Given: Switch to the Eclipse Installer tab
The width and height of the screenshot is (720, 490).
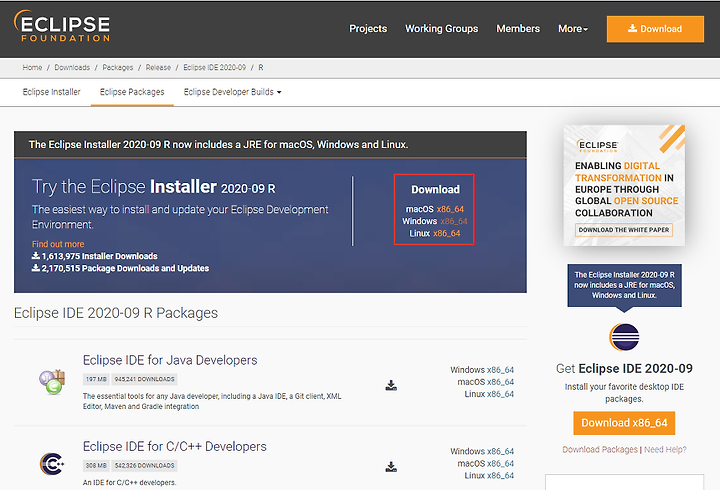Looking at the screenshot, I should [x=51, y=92].
